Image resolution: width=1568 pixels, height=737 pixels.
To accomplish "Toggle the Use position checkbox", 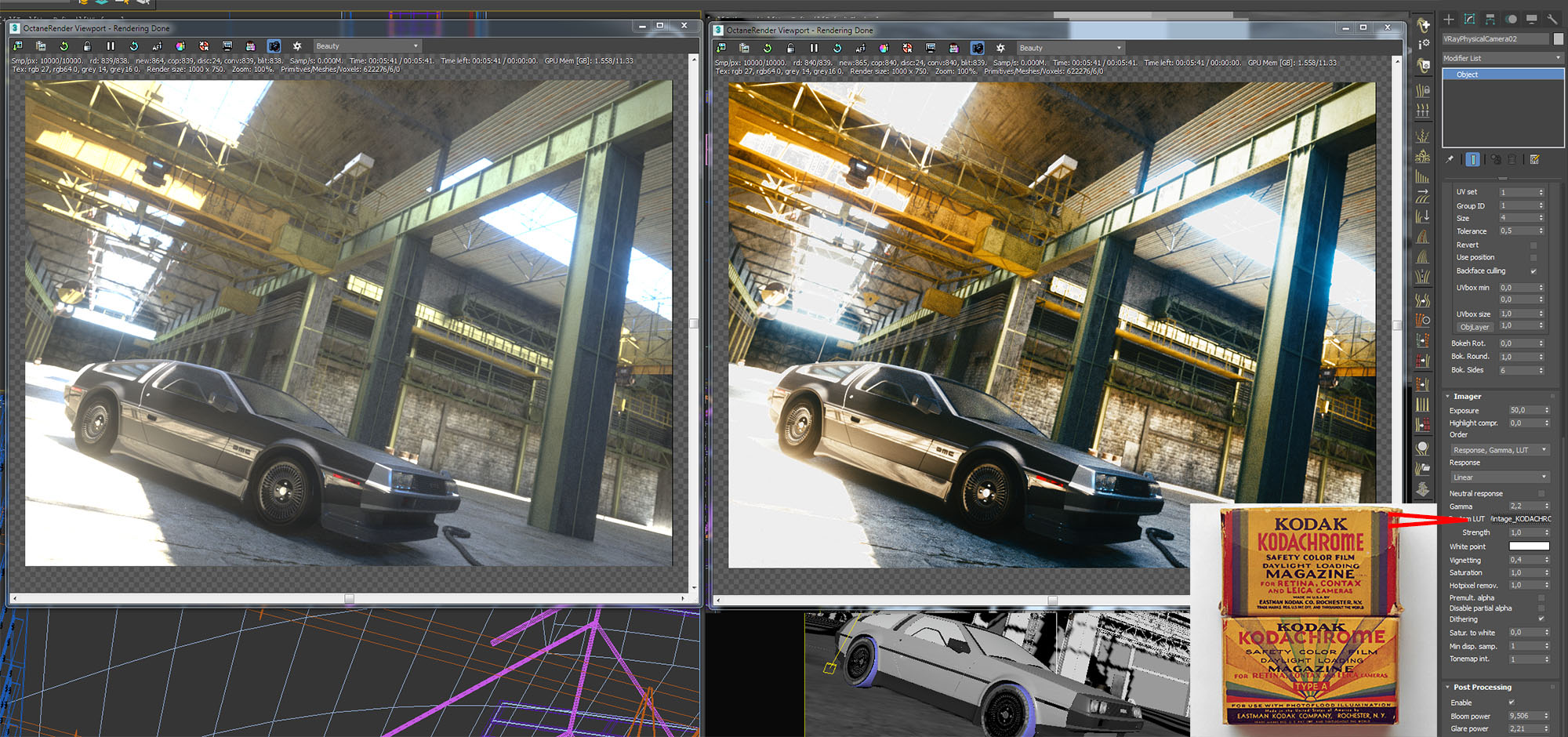I will tap(1534, 258).
